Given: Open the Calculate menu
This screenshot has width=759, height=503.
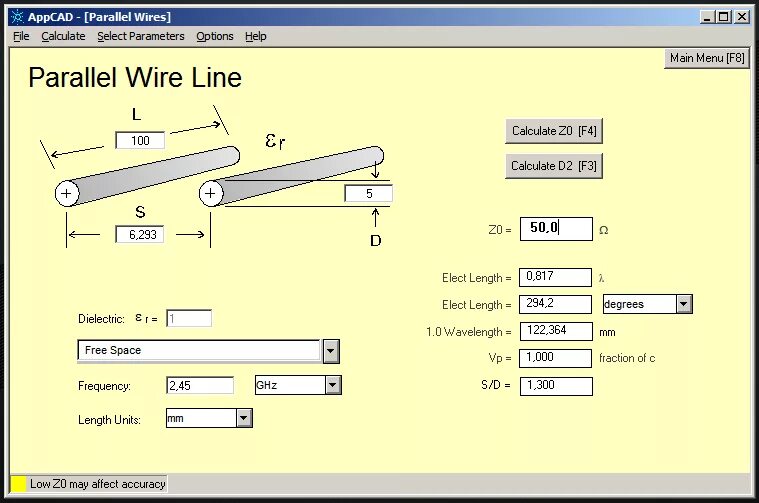Looking at the screenshot, I should tap(63, 36).
